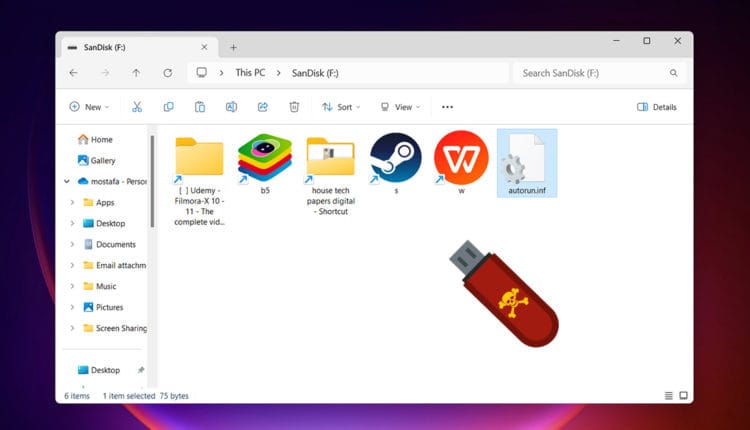The image size is (750, 430).
Task: Select the autorun.inf file
Action: [527, 163]
